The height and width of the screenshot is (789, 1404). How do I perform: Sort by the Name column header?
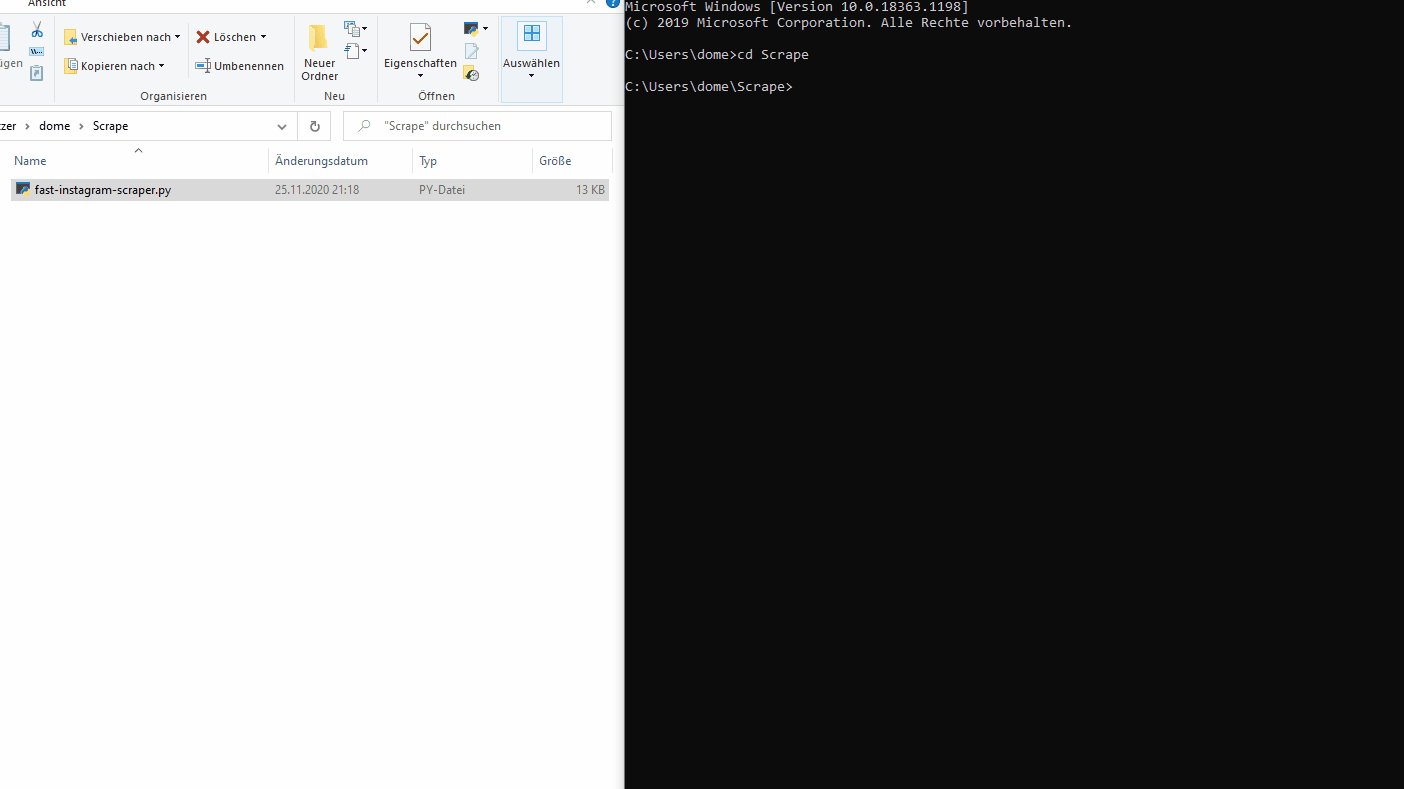pyautogui.click(x=138, y=160)
